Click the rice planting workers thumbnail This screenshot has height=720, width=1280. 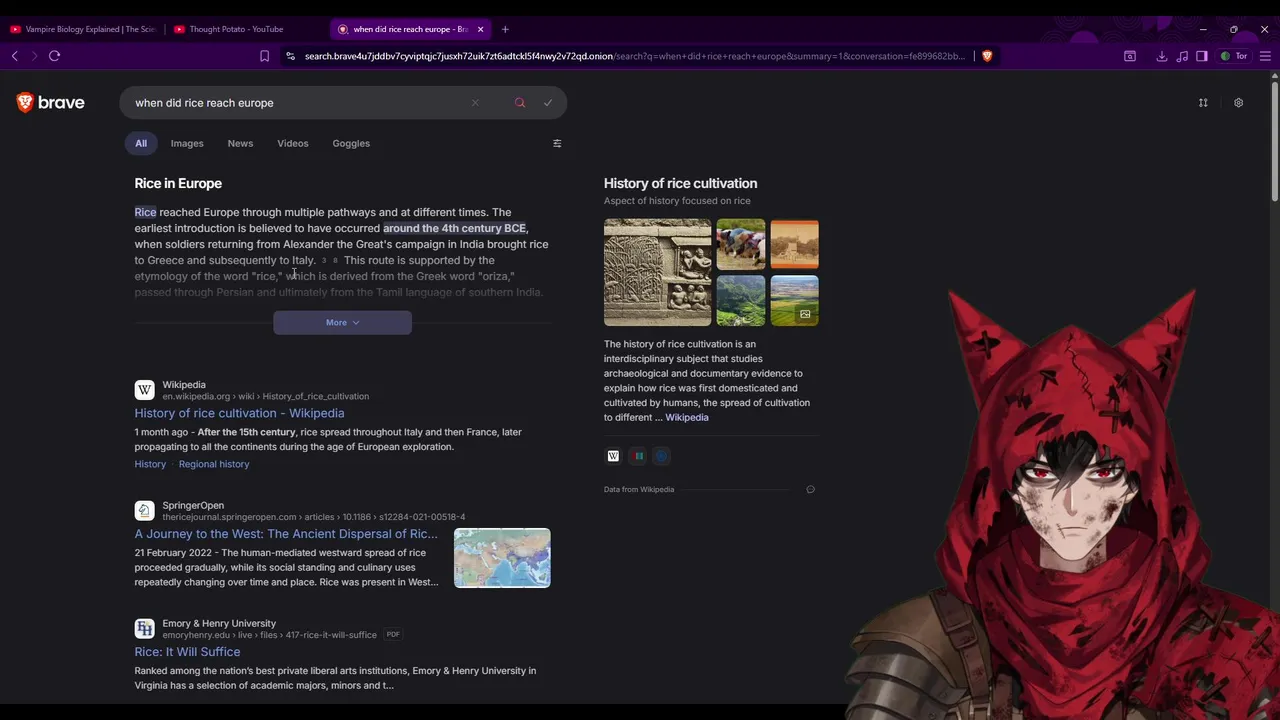[x=741, y=244]
